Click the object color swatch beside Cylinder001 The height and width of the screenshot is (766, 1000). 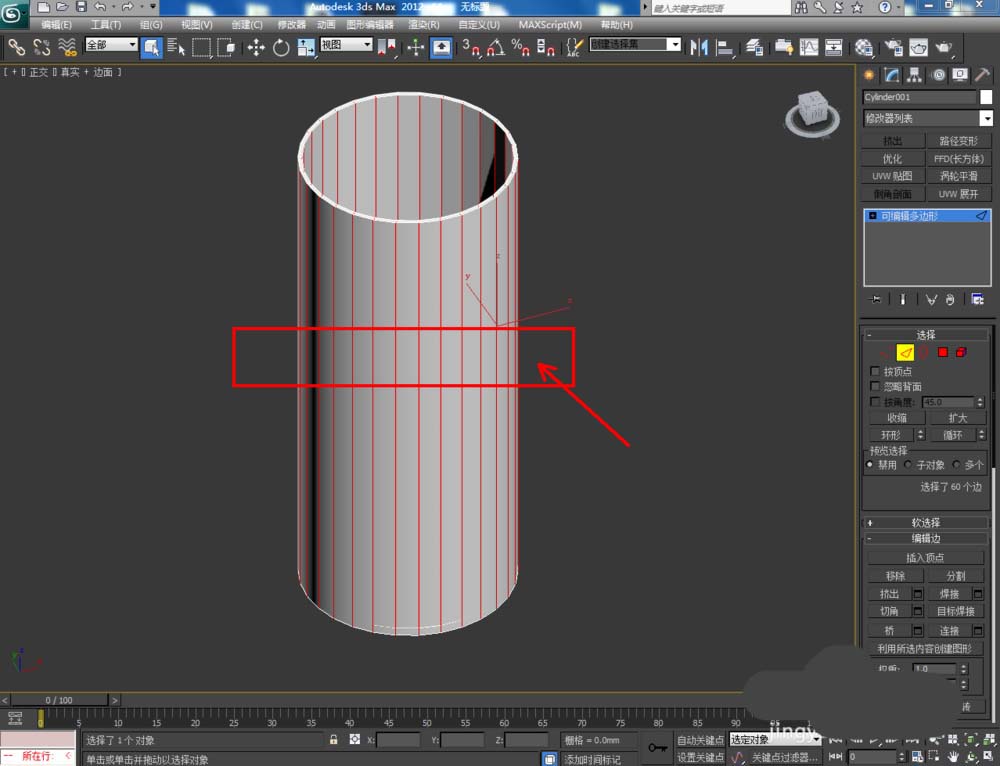pos(986,97)
